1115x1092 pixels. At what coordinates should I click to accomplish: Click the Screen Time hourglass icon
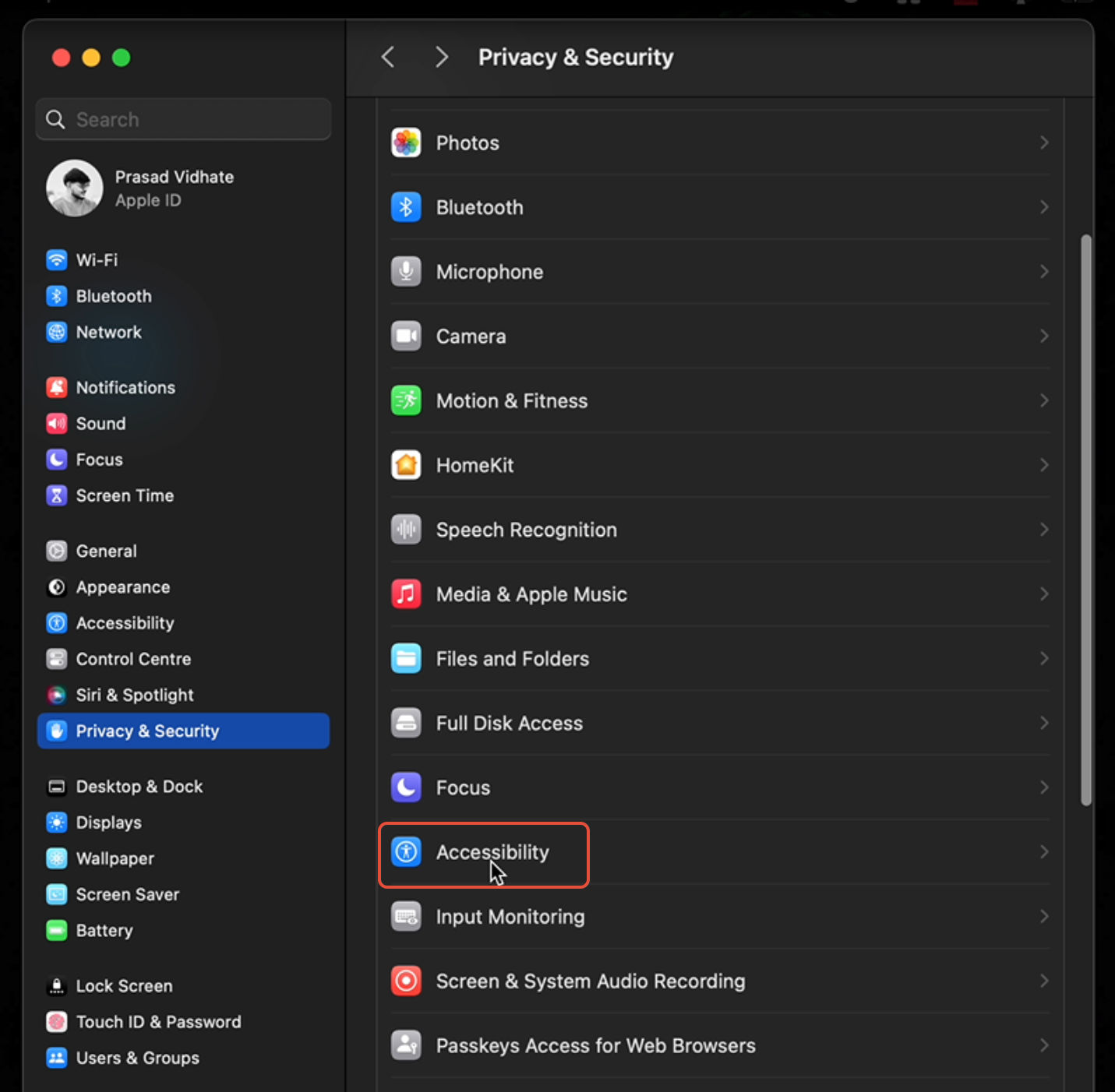point(57,495)
